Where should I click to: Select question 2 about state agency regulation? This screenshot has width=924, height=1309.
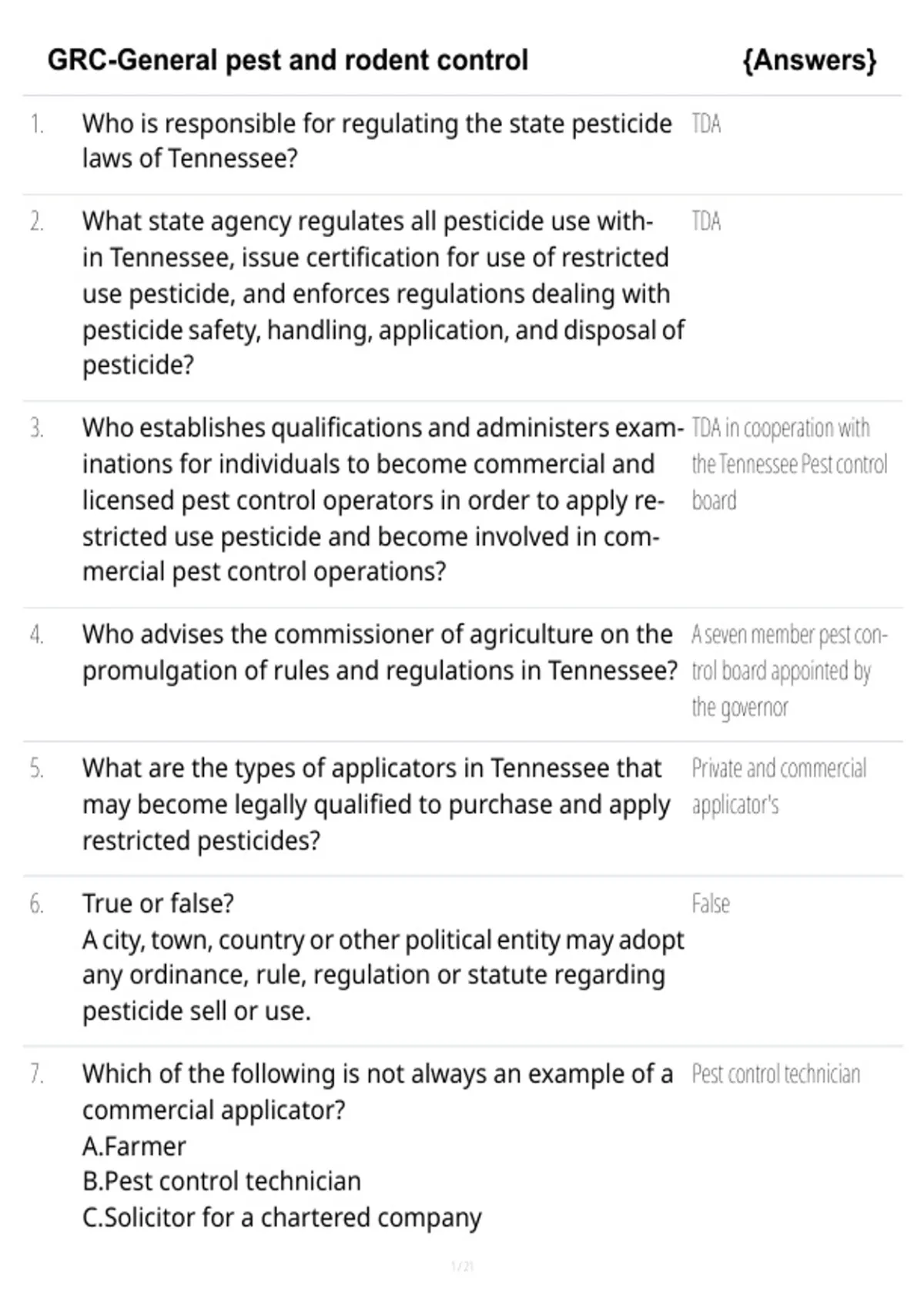click(383, 293)
